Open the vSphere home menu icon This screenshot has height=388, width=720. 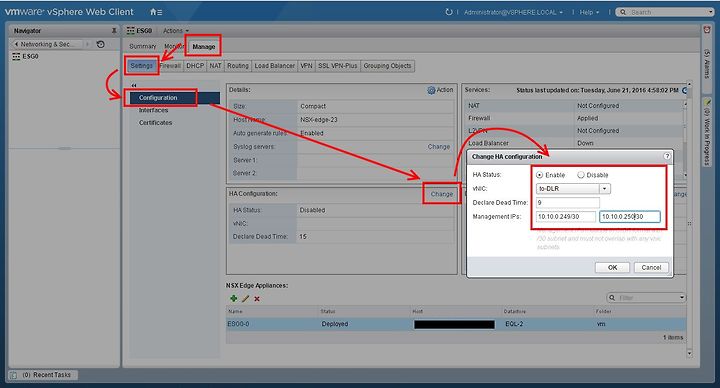(x=156, y=12)
